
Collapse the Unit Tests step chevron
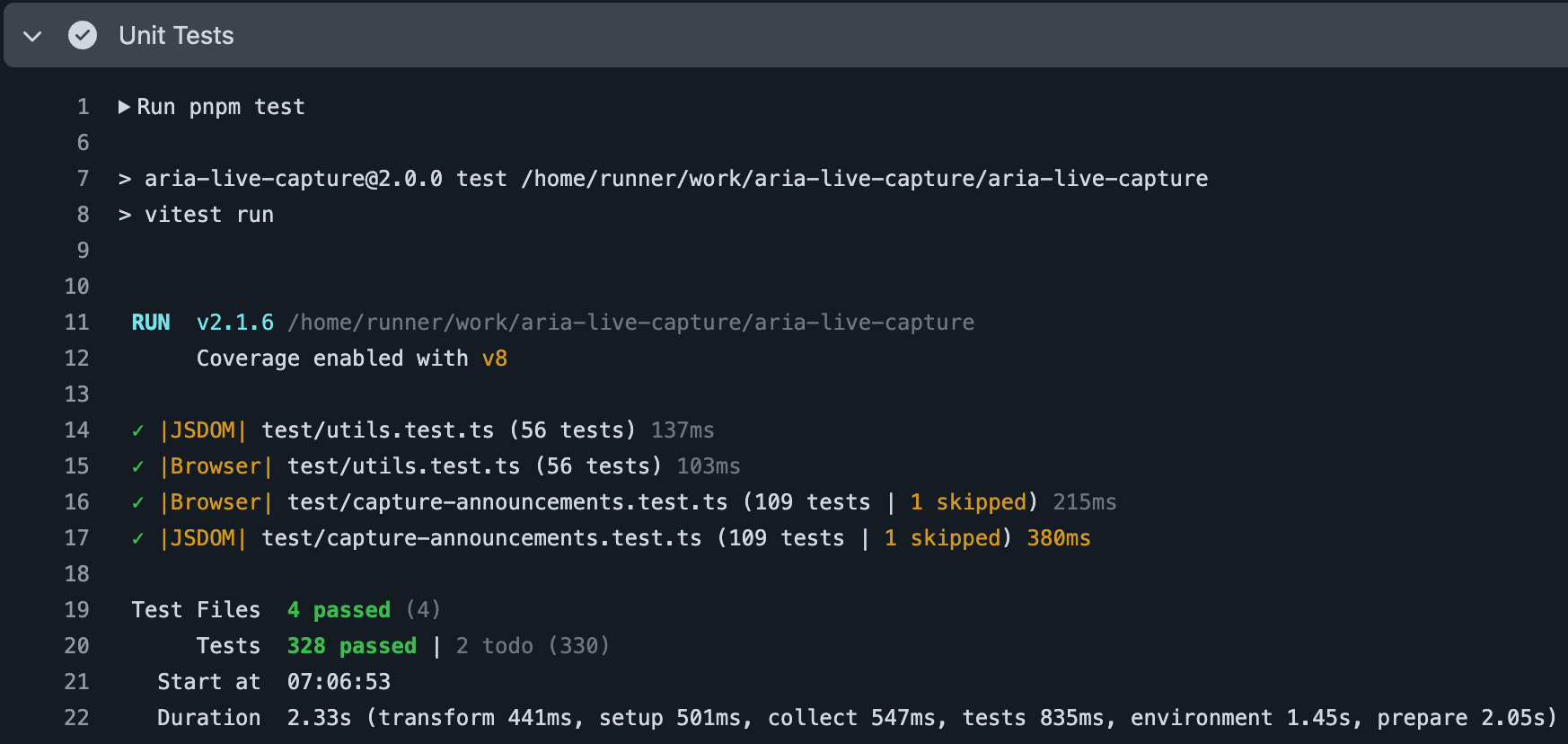[32, 36]
